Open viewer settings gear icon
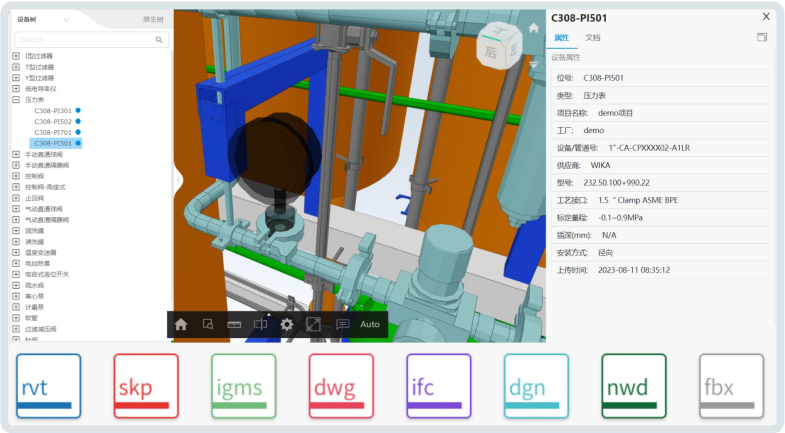This screenshot has width=785, height=433. [x=287, y=324]
